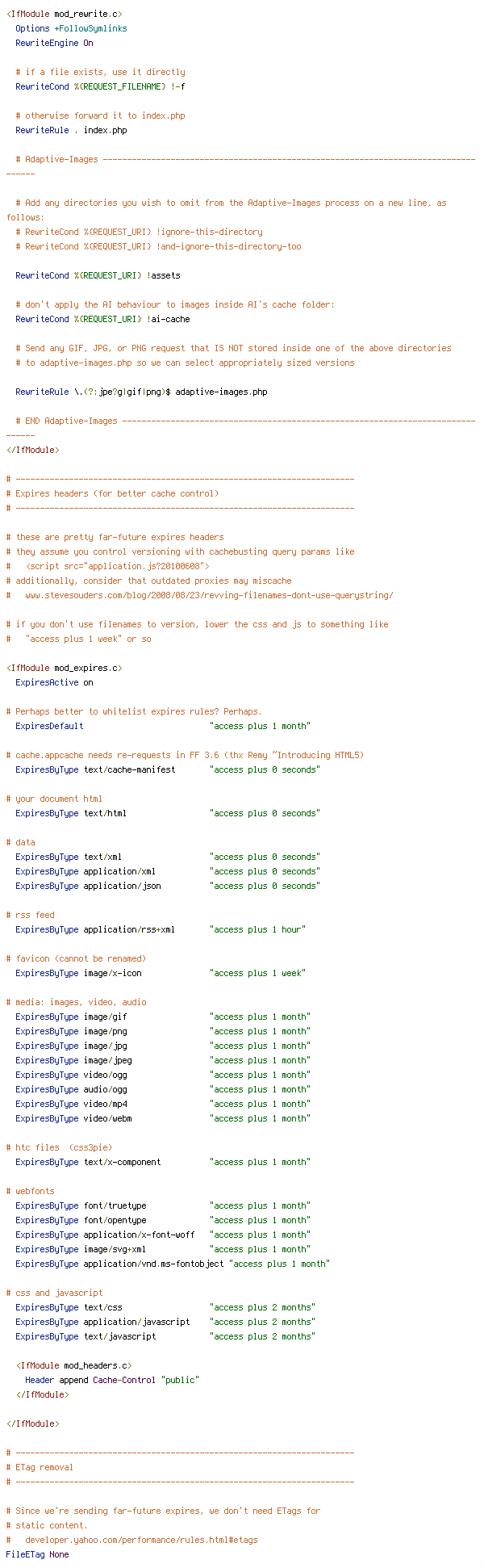
Task: Click the RewriteEngine On directive
Action: [x=54, y=43]
